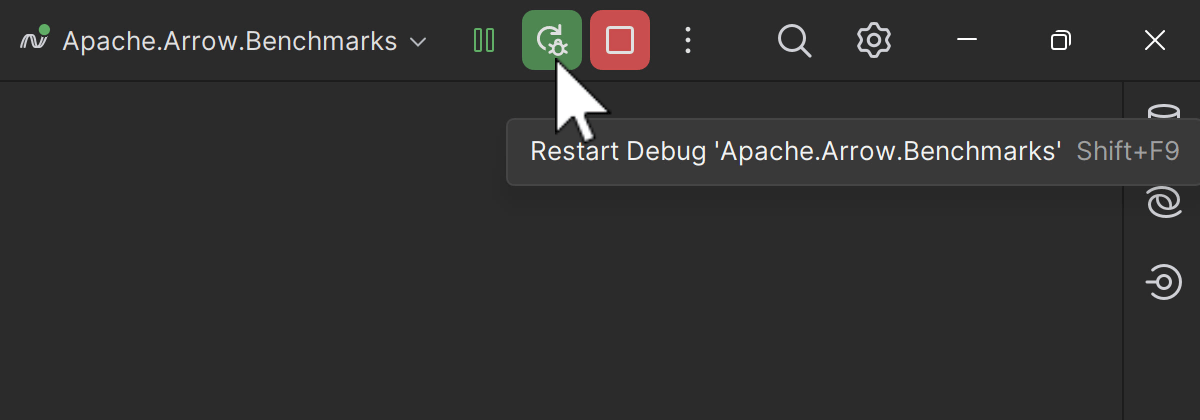Minimize the IDE window
1200x420 pixels.
(966, 41)
